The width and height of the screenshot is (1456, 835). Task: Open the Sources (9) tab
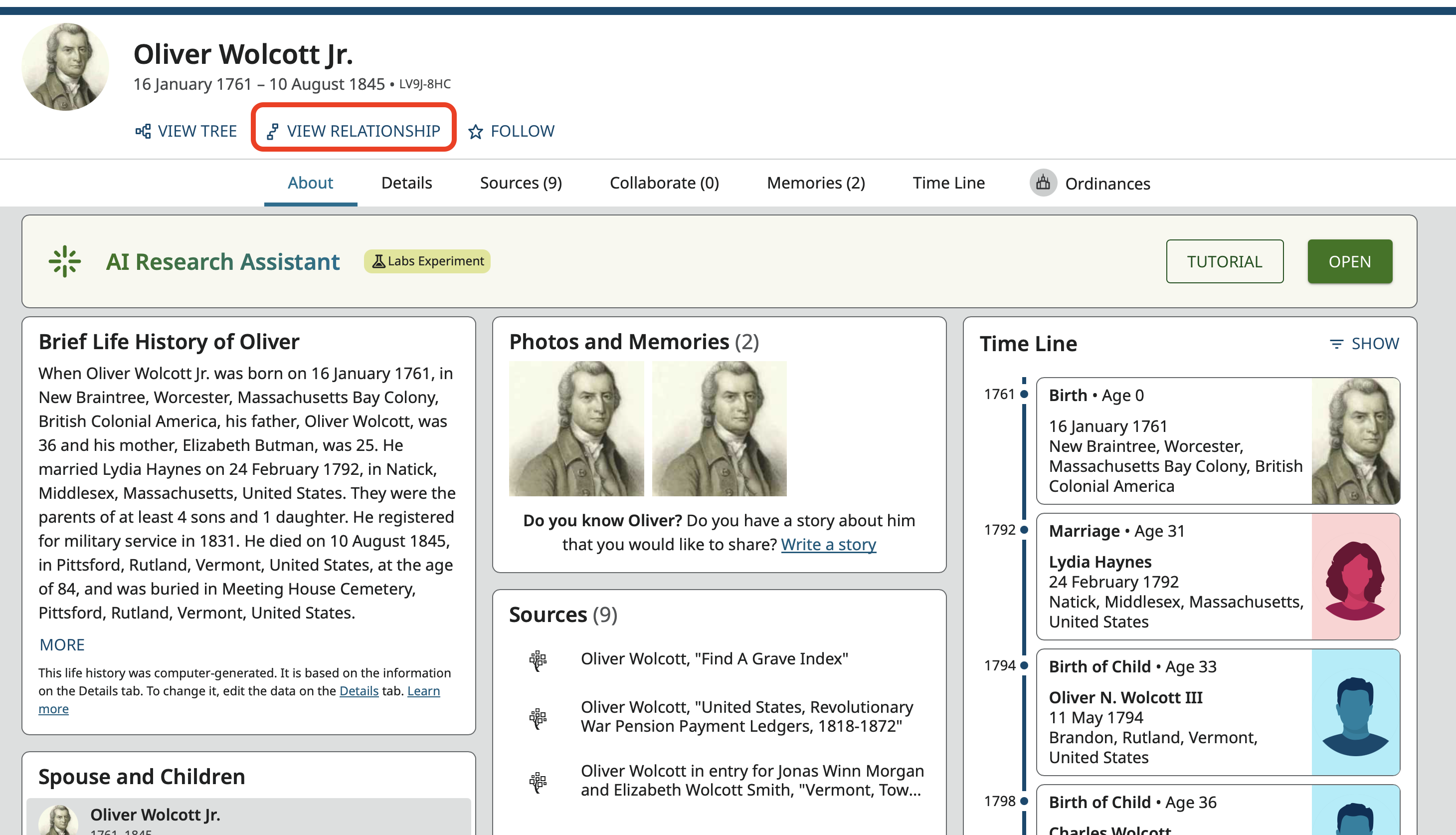521,183
